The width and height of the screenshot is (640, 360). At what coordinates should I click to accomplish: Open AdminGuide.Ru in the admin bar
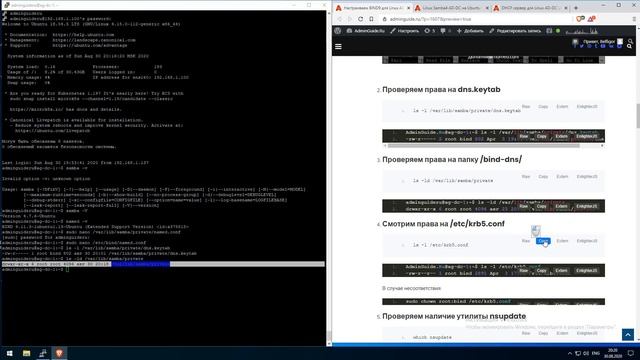366,31
